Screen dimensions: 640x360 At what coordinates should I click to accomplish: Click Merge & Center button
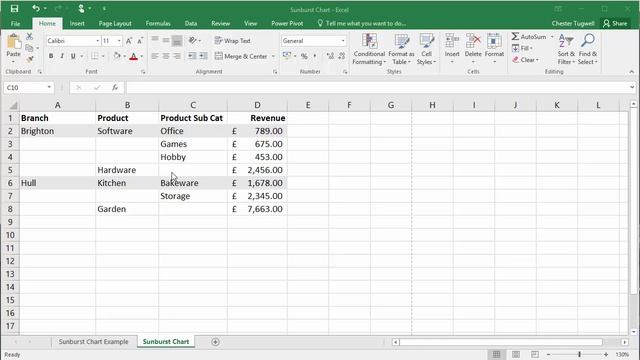pos(241,56)
